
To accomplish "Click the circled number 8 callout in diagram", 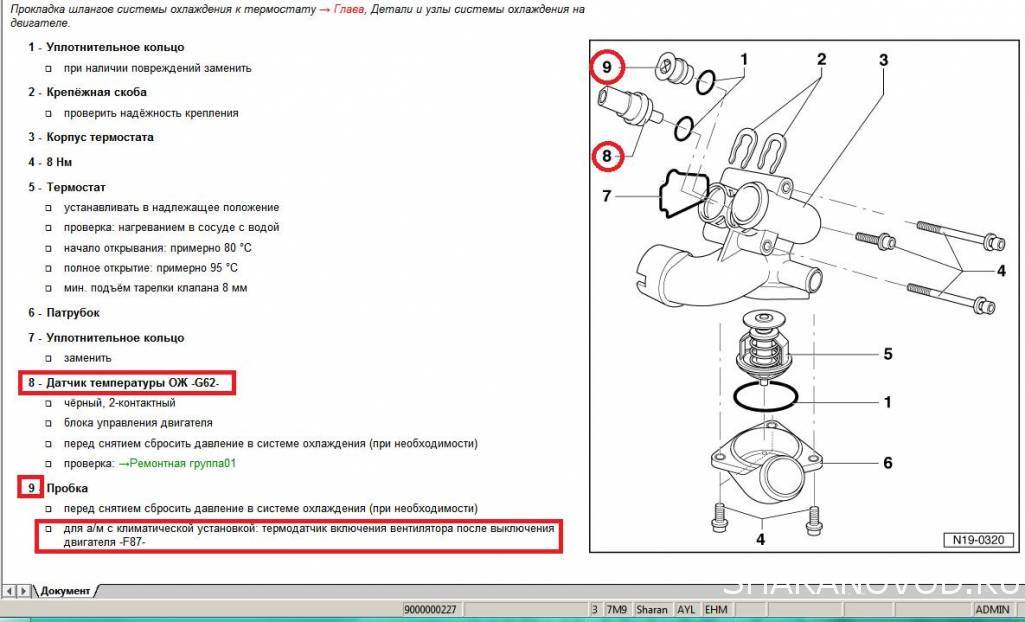I will (606, 155).
